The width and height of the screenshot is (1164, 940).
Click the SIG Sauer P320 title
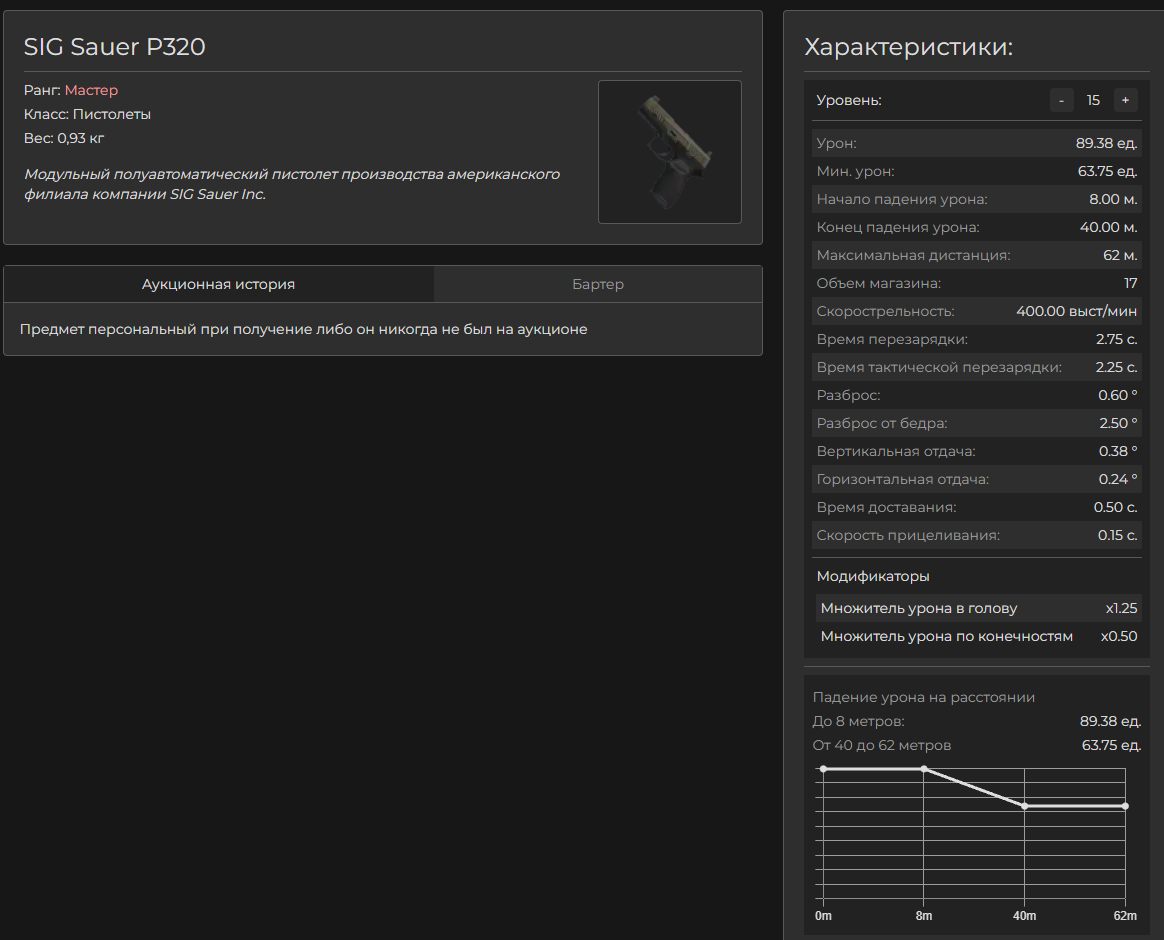[x=114, y=47]
